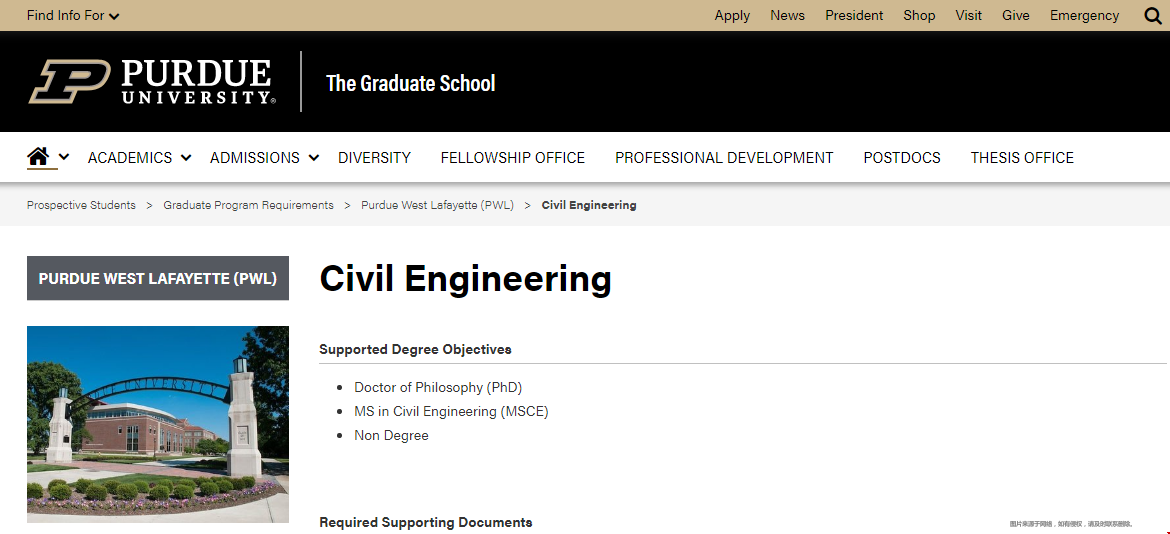Click the Apply link in top bar
Screen dimensions: 1170x534
pos(732,15)
